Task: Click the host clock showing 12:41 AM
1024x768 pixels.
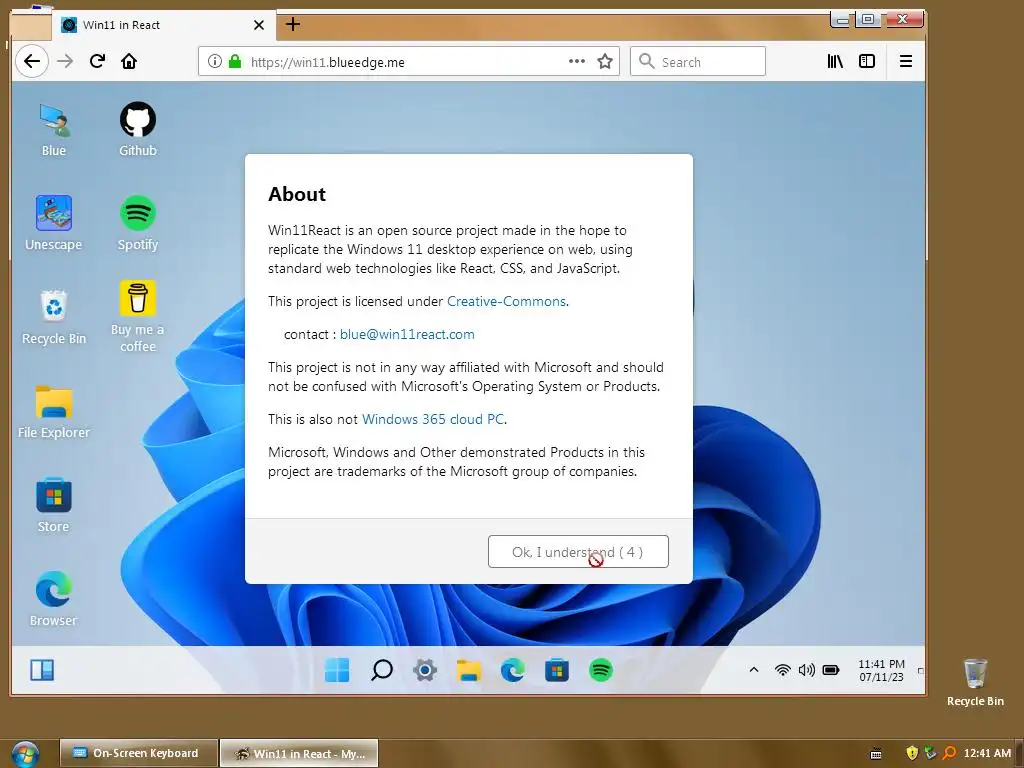Action: pyautogui.click(x=987, y=753)
